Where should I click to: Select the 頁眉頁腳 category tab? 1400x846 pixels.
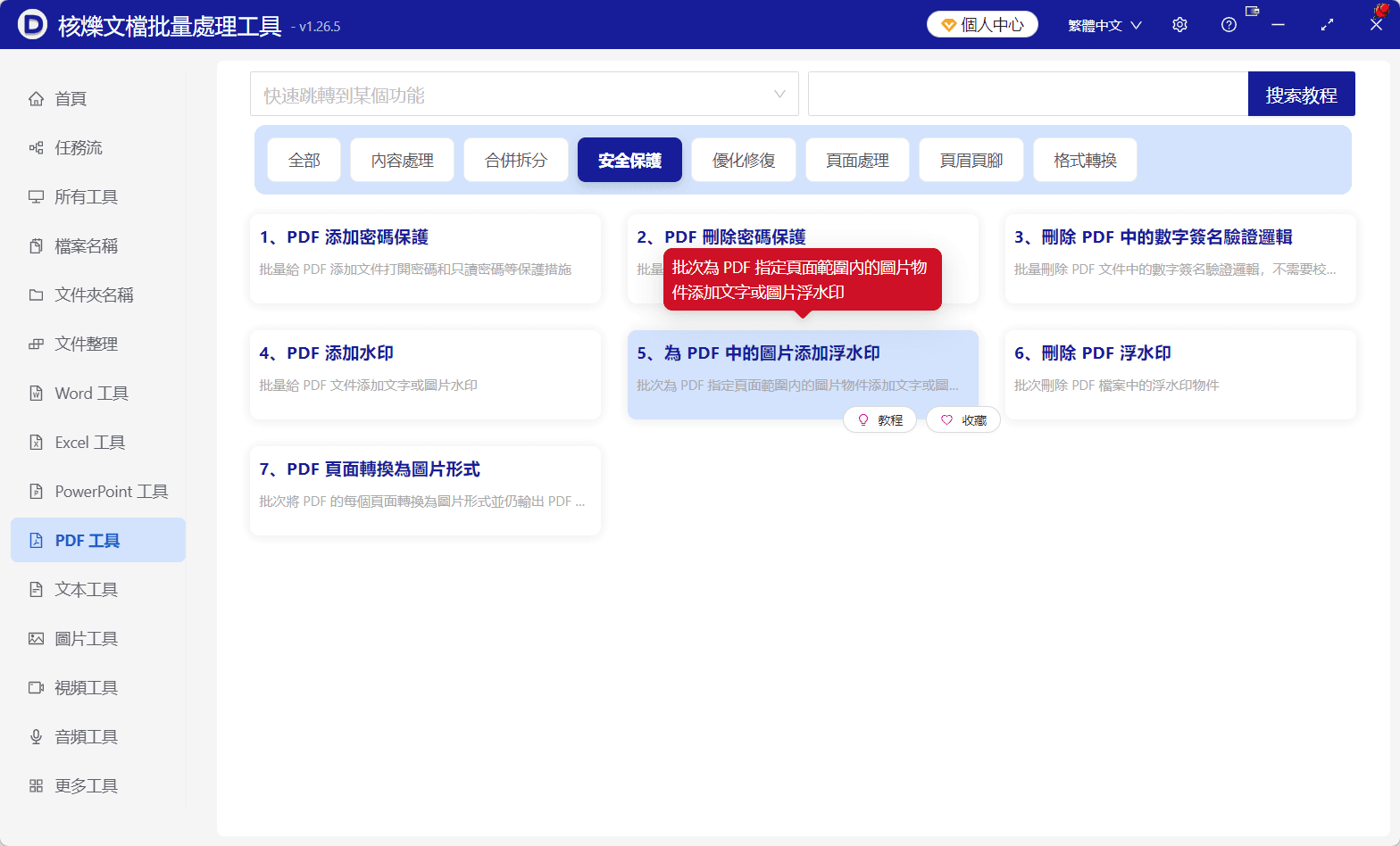[x=971, y=160]
